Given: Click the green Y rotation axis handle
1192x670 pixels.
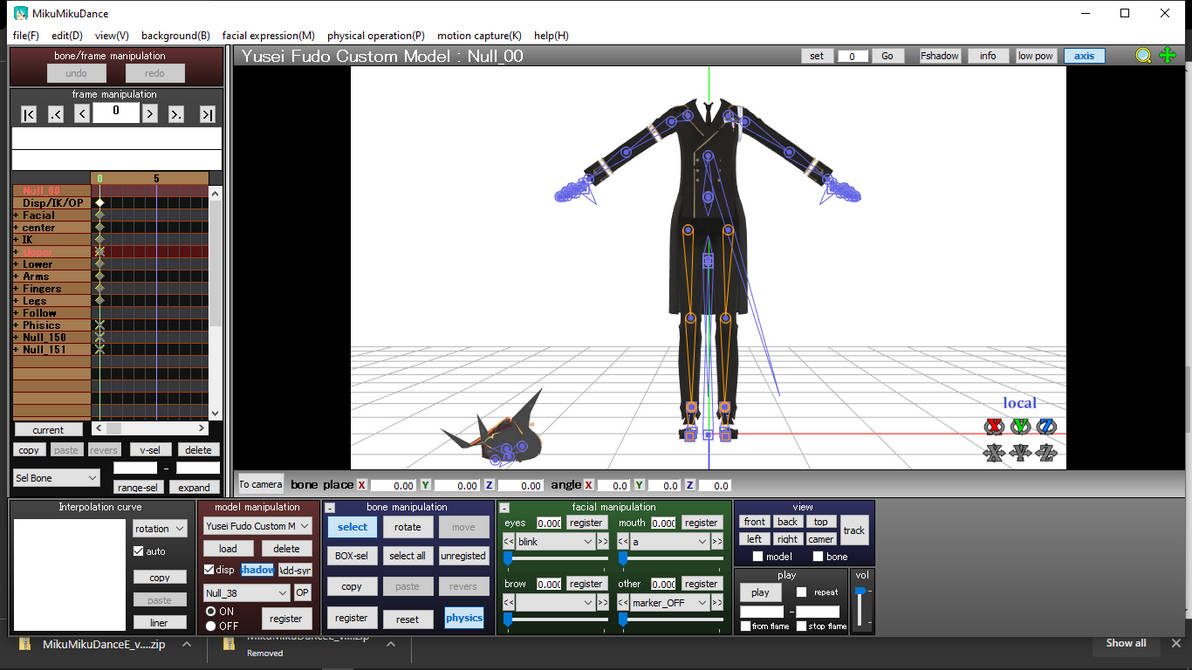Looking at the screenshot, I should pos(1020,427).
